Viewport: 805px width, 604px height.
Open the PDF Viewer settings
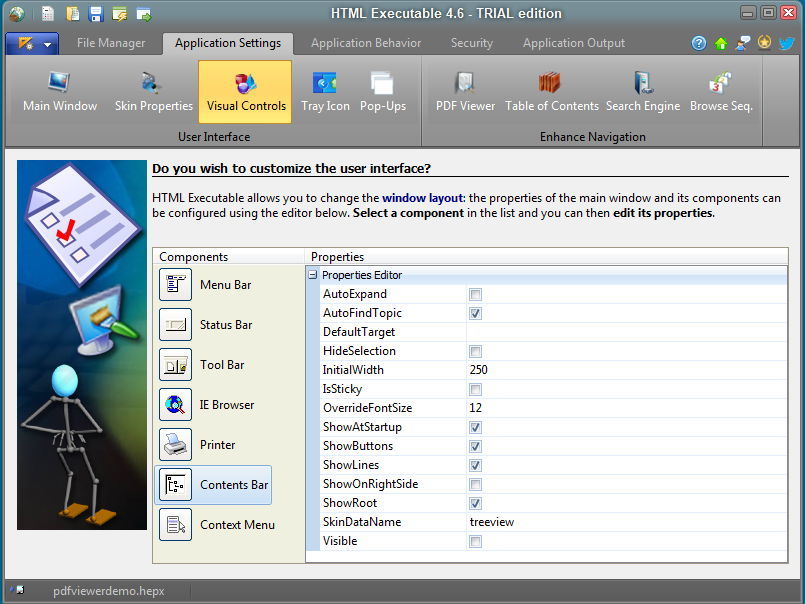pos(465,92)
